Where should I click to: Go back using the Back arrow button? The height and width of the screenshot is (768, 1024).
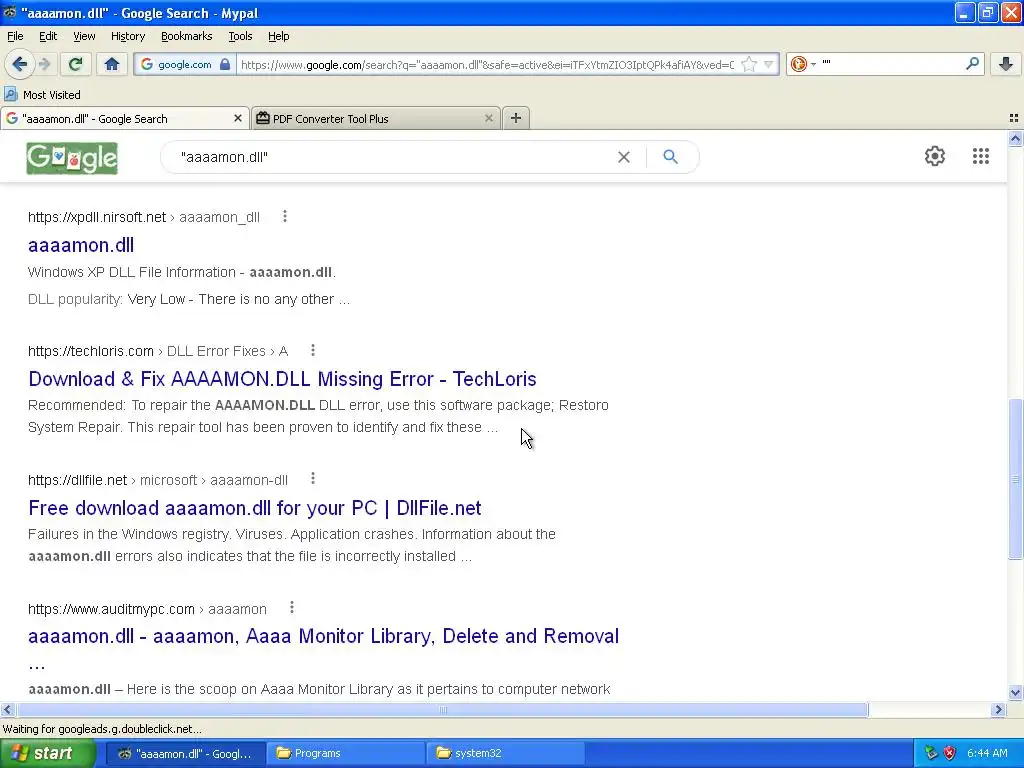click(x=20, y=64)
